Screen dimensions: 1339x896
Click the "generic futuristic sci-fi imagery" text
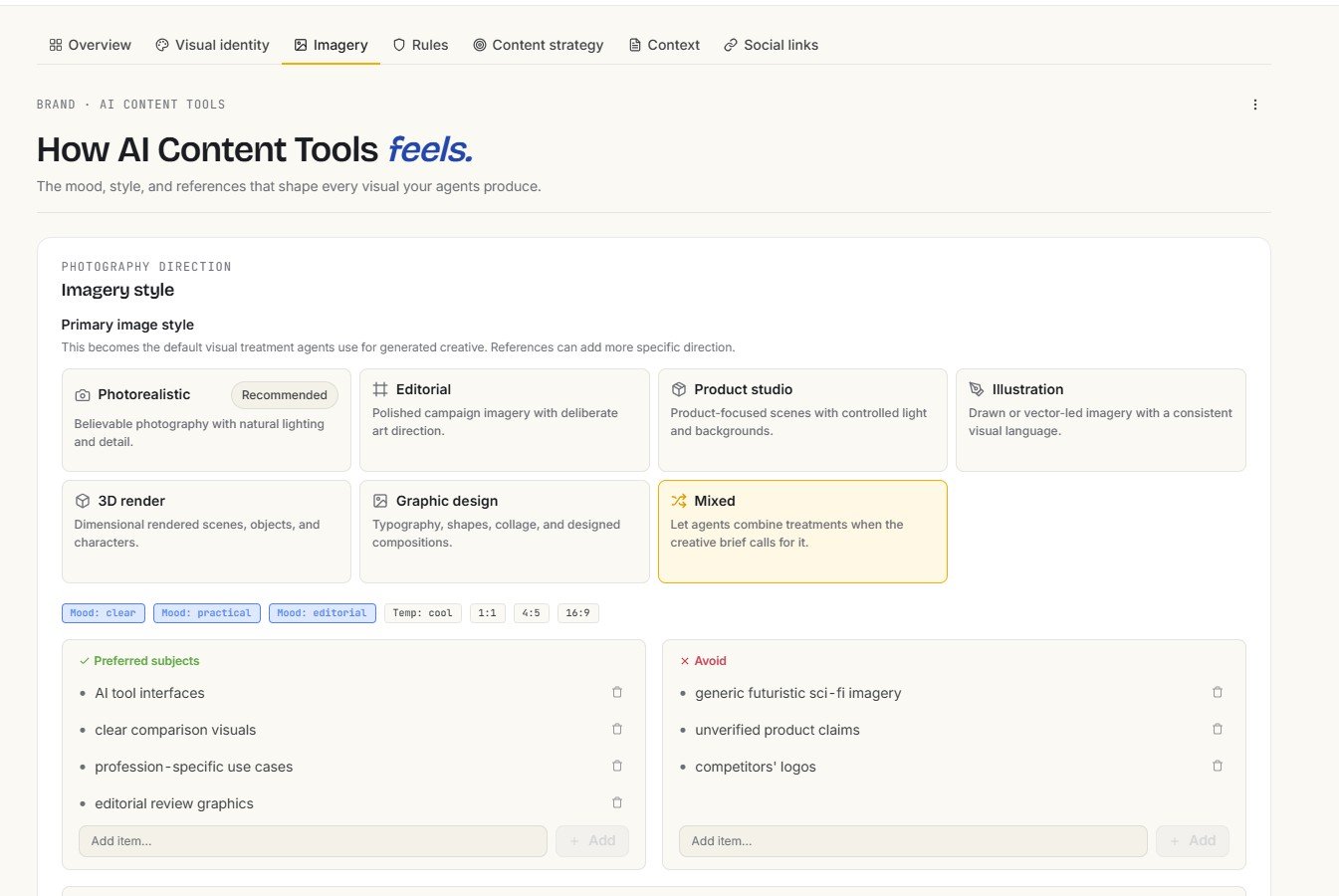797,693
